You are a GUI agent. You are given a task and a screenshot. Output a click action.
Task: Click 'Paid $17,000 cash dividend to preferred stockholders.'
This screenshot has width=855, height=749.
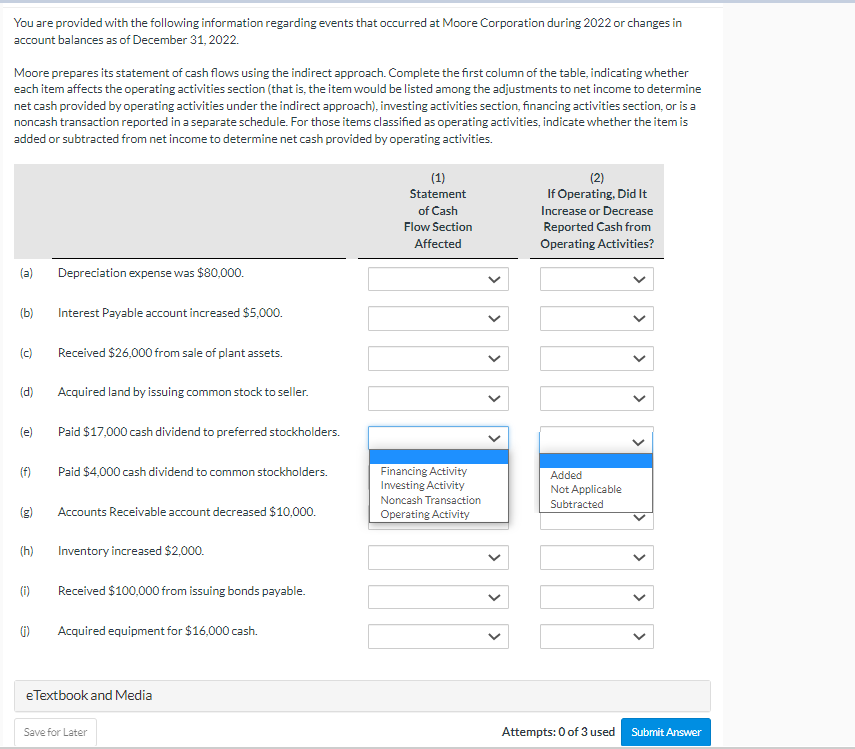[198, 432]
